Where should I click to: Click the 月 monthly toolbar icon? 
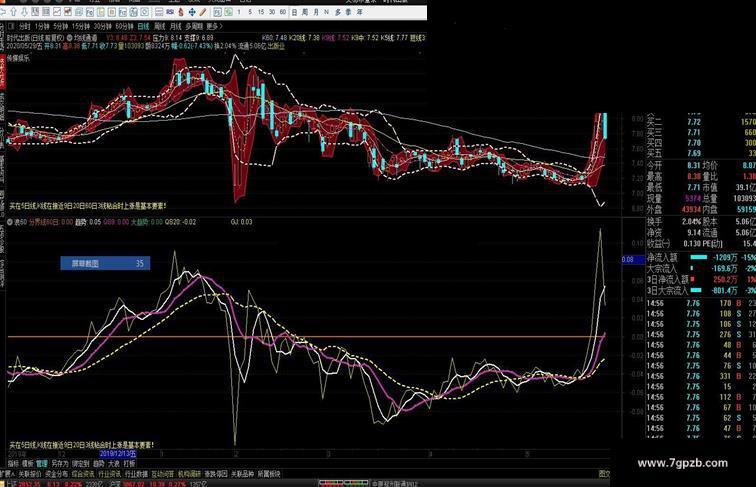point(316,12)
